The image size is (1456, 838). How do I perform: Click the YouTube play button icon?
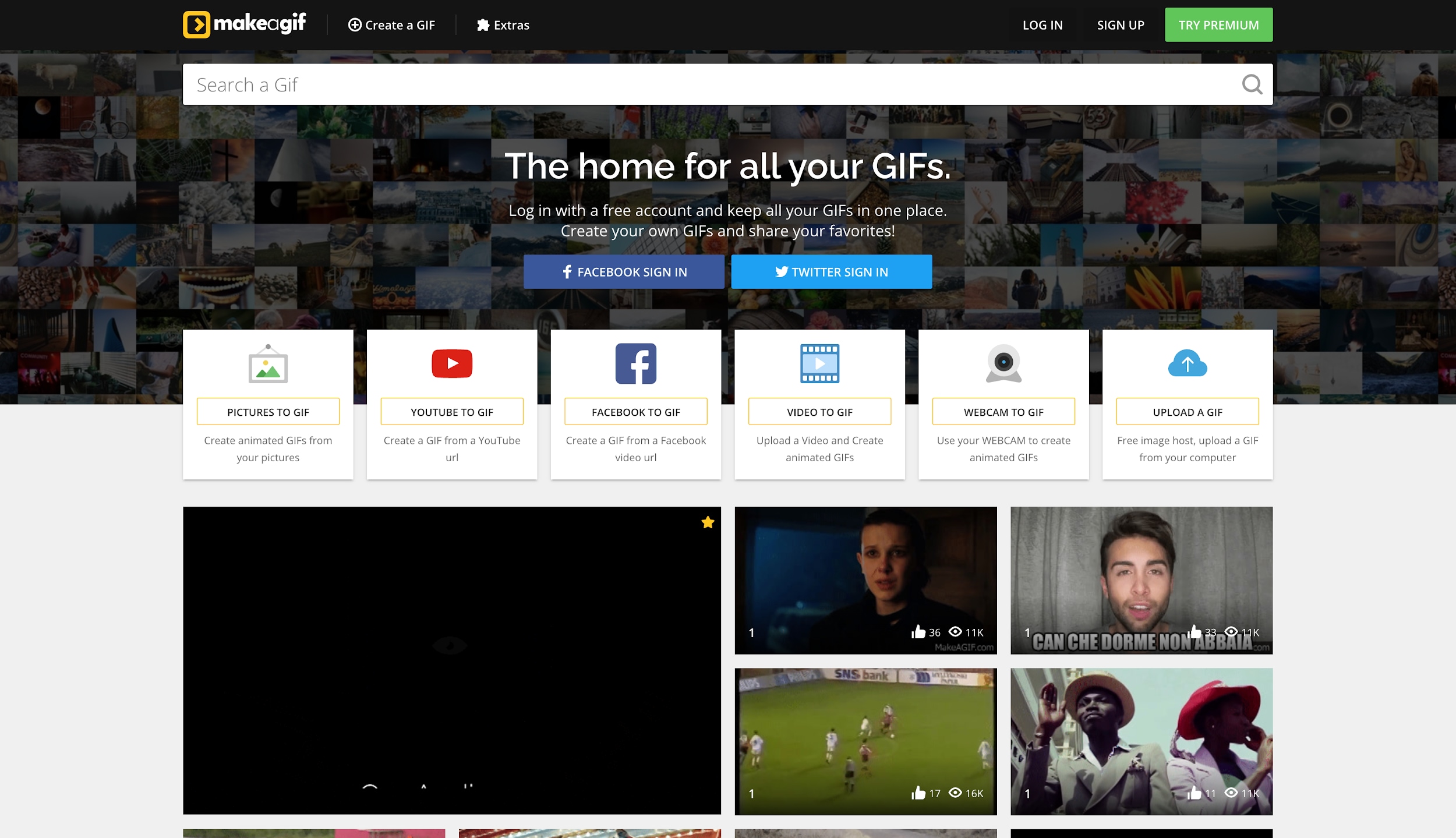[x=451, y=363]
